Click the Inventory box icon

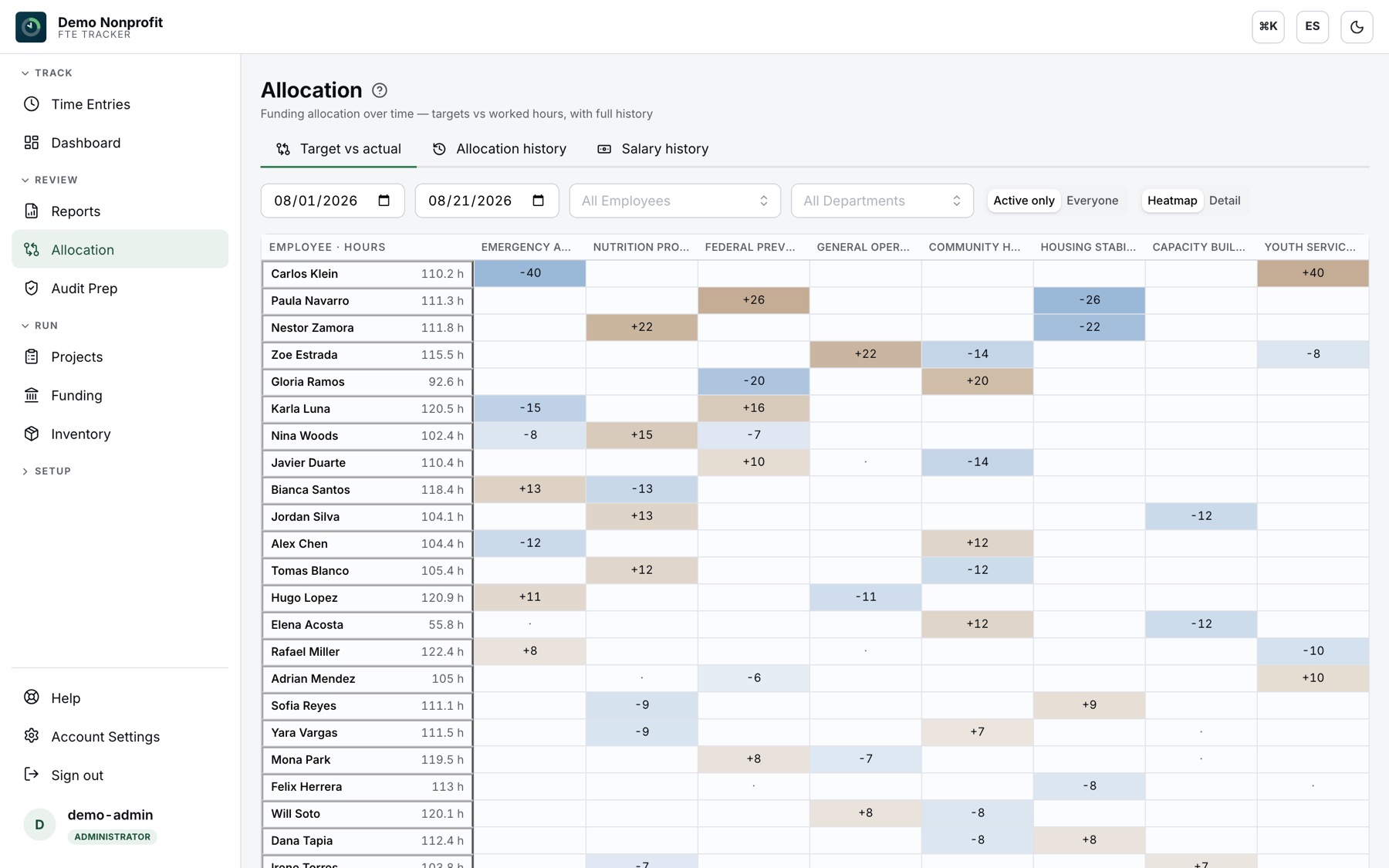(x=32, y=434)
